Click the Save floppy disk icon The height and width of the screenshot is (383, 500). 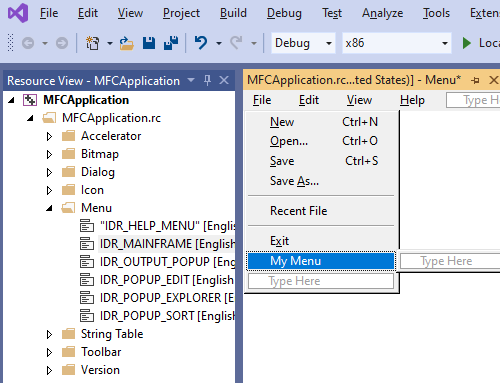(149, 43)
